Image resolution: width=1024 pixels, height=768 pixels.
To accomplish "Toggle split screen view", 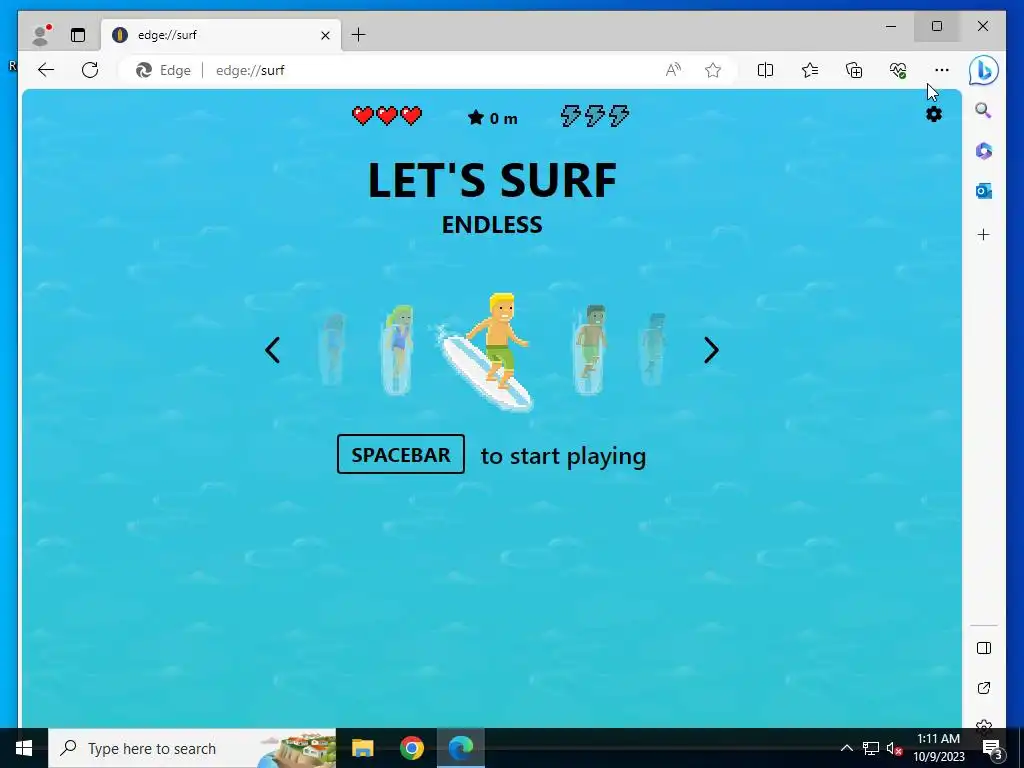I will [x=765, y=70].
